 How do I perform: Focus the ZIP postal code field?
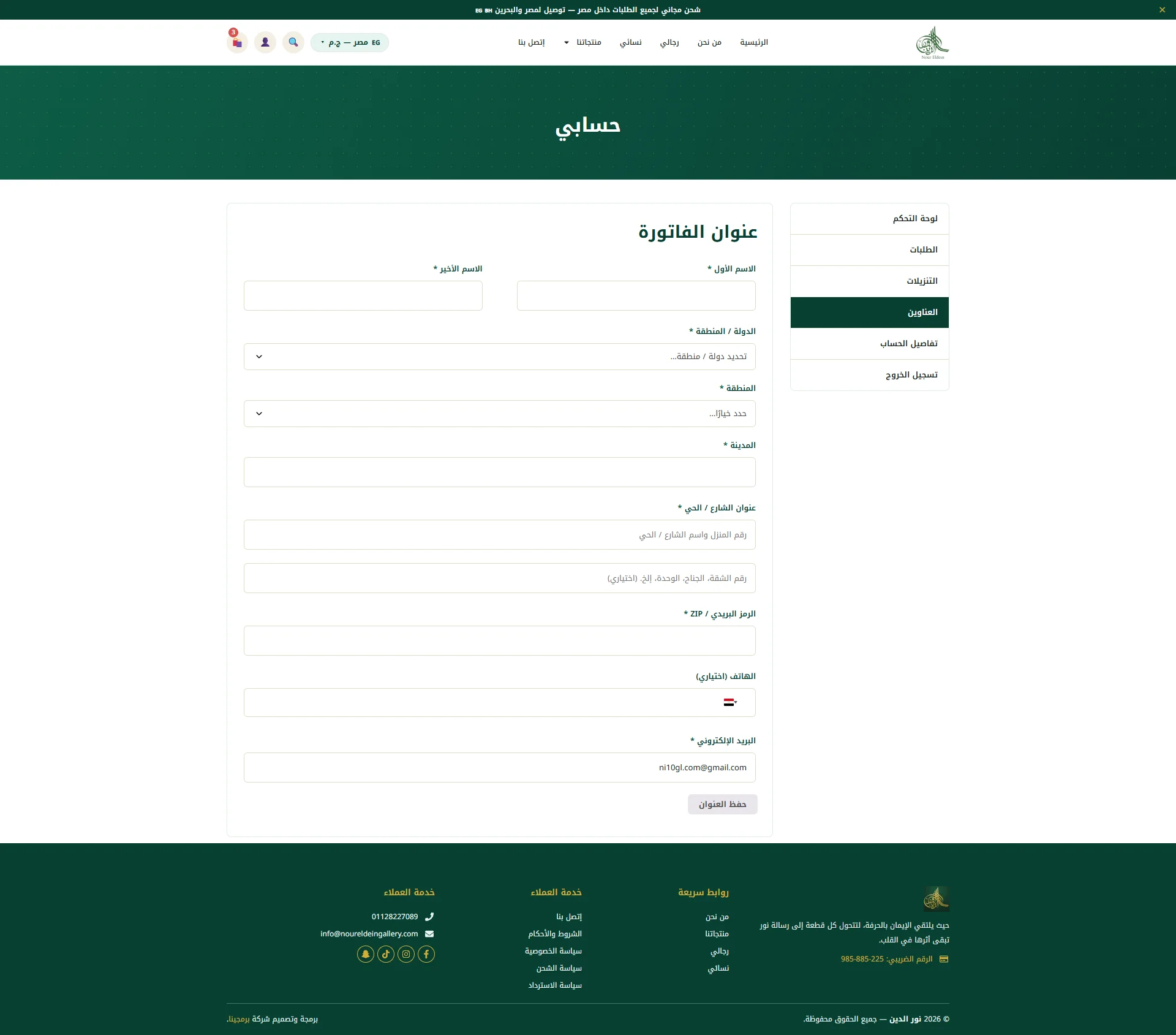[500, 641]
